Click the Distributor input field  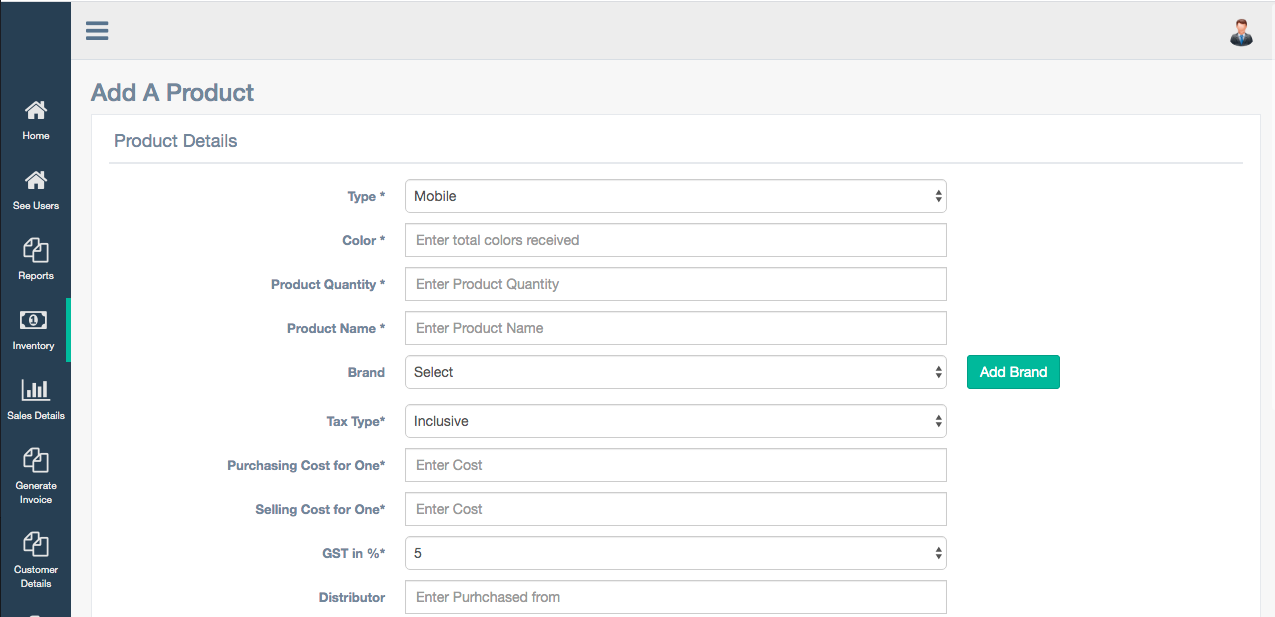pos(675,597)
